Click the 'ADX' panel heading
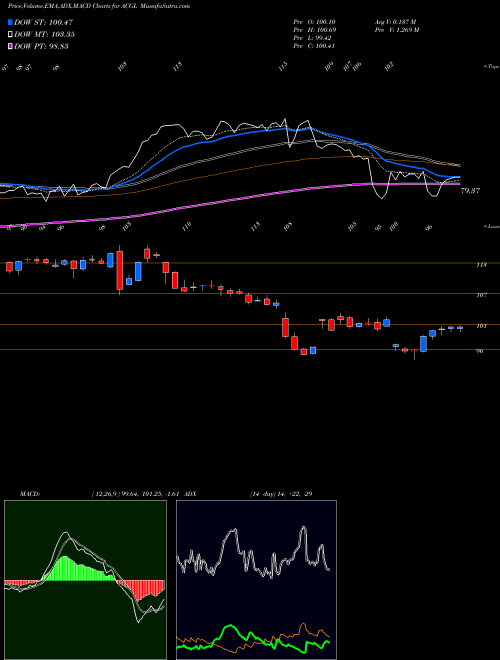 click(x=190, y=494)
